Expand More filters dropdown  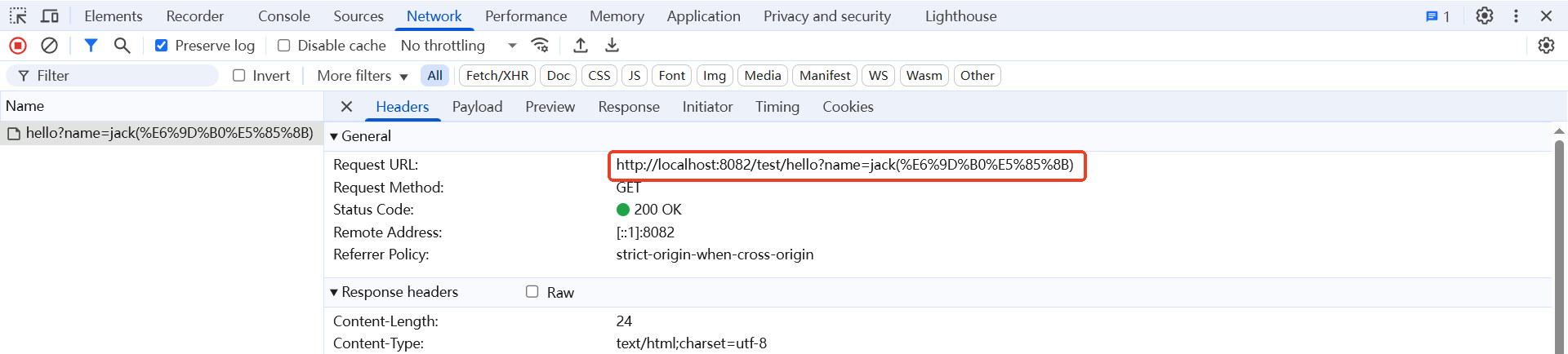pos(362,76)
